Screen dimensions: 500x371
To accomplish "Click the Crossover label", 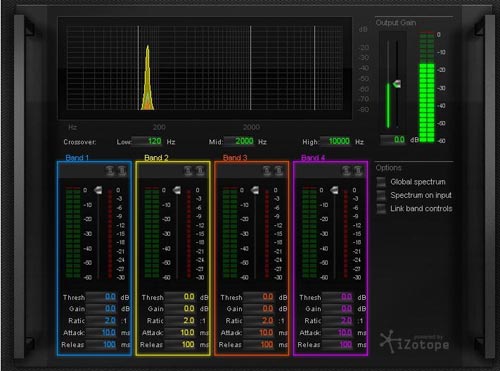I will (x=80, y=142).
